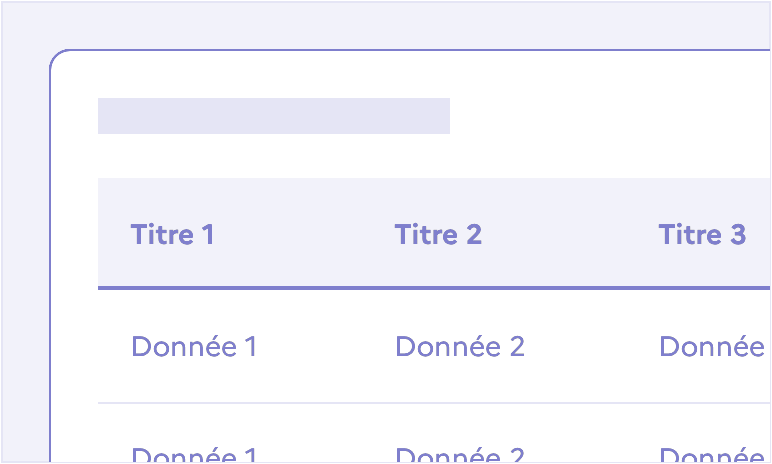Image resolution: width=772 pixels, height=464 pixels.
Task: Click Donnée 1 in the second row
Action: (194, 455)
